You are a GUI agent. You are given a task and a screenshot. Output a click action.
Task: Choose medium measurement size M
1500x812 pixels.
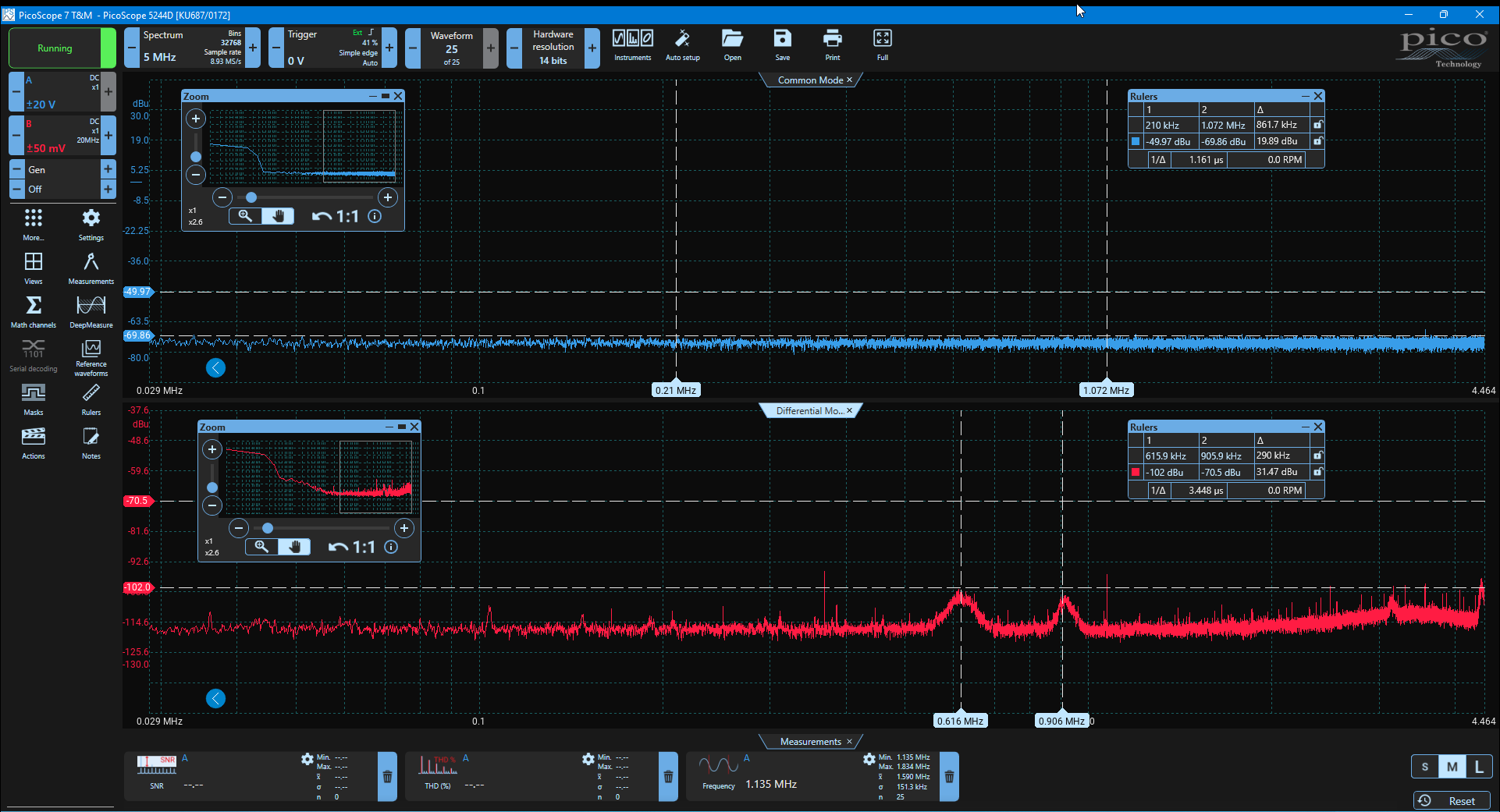tap(1452, 767)
